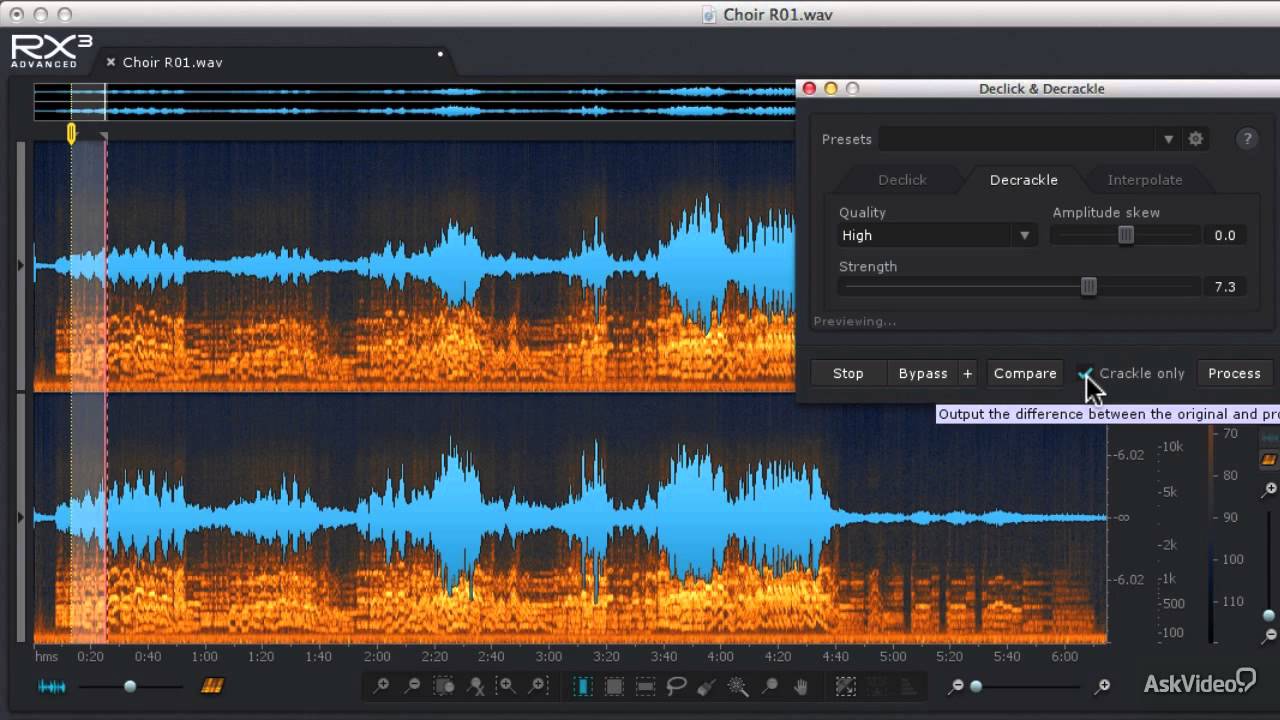Image resolution: width=1280 pixels, height=720 pixels.
Task: Click the Stop preview button
Action: (x=848, y=373)
